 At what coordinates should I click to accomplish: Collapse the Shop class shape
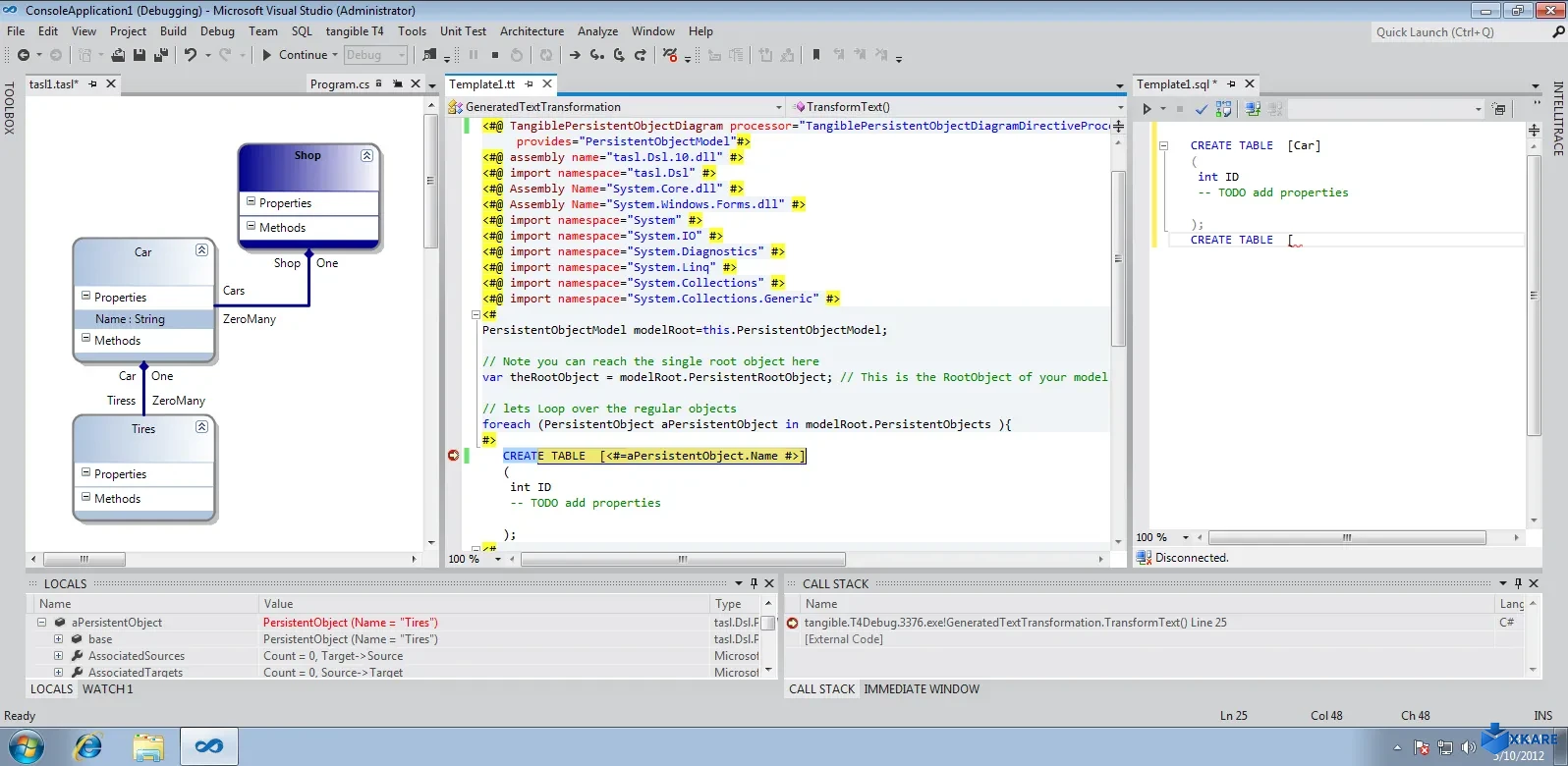[x=366, y=156]
